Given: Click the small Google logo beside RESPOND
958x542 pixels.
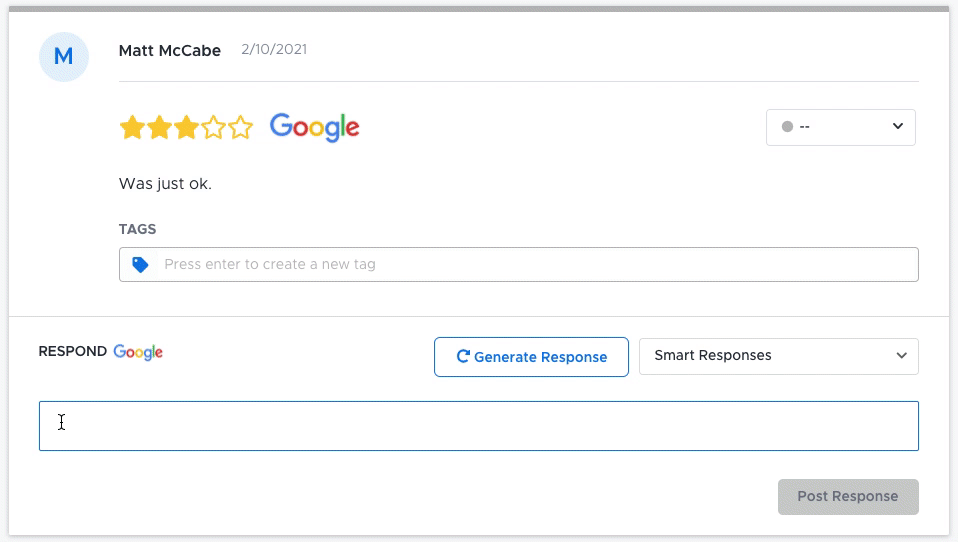Looking at the screenshot, I should coord(138,352).
